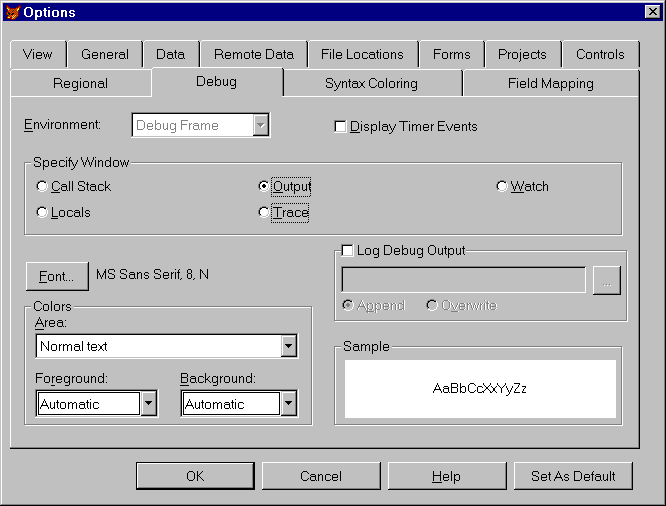Switch to the View tab
This screenshot has height=506, width=666.
coord(38,54)
